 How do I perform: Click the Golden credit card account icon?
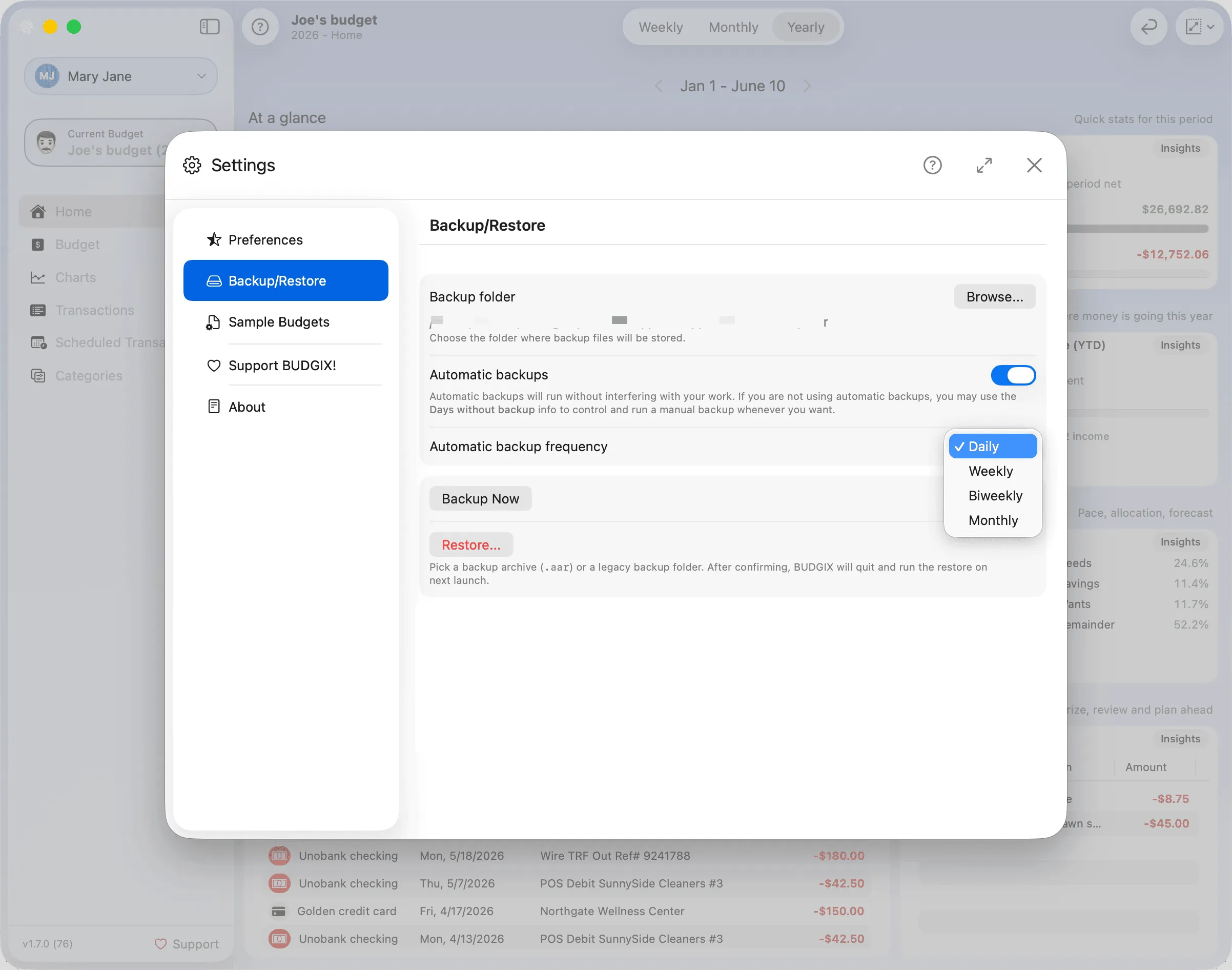click(279, 911)
